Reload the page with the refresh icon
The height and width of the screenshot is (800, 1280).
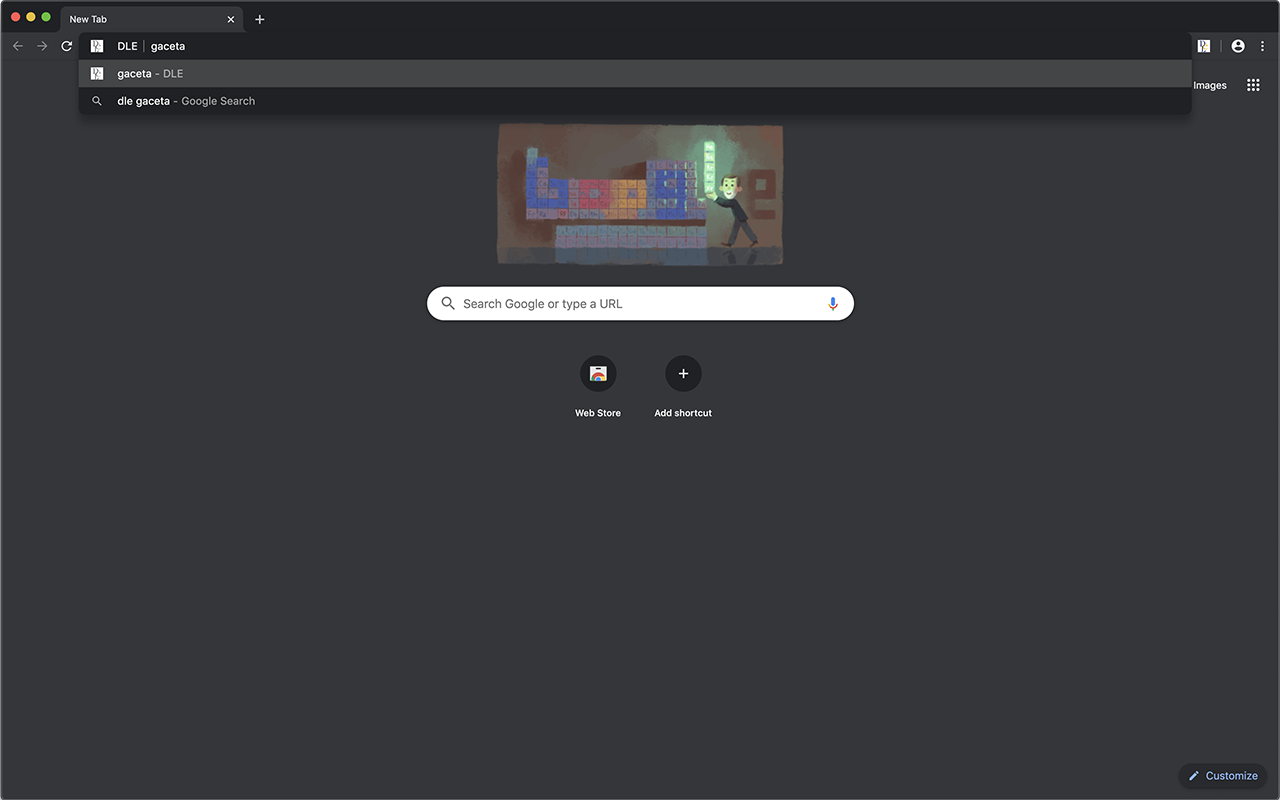point(67,46)
